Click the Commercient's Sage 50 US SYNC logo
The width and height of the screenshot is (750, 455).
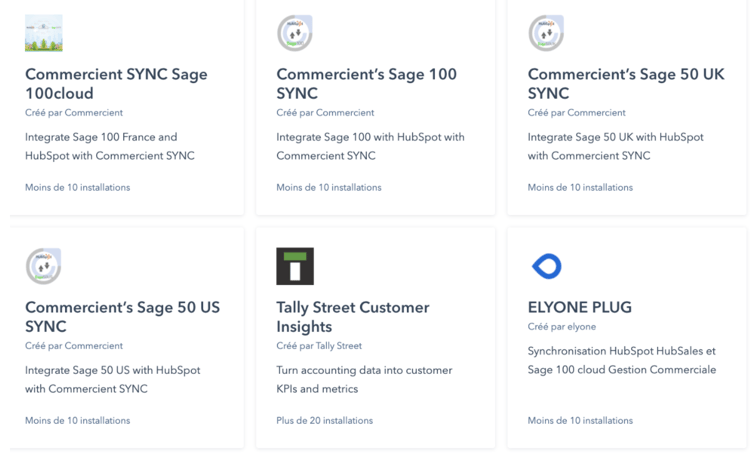point(44,266)
